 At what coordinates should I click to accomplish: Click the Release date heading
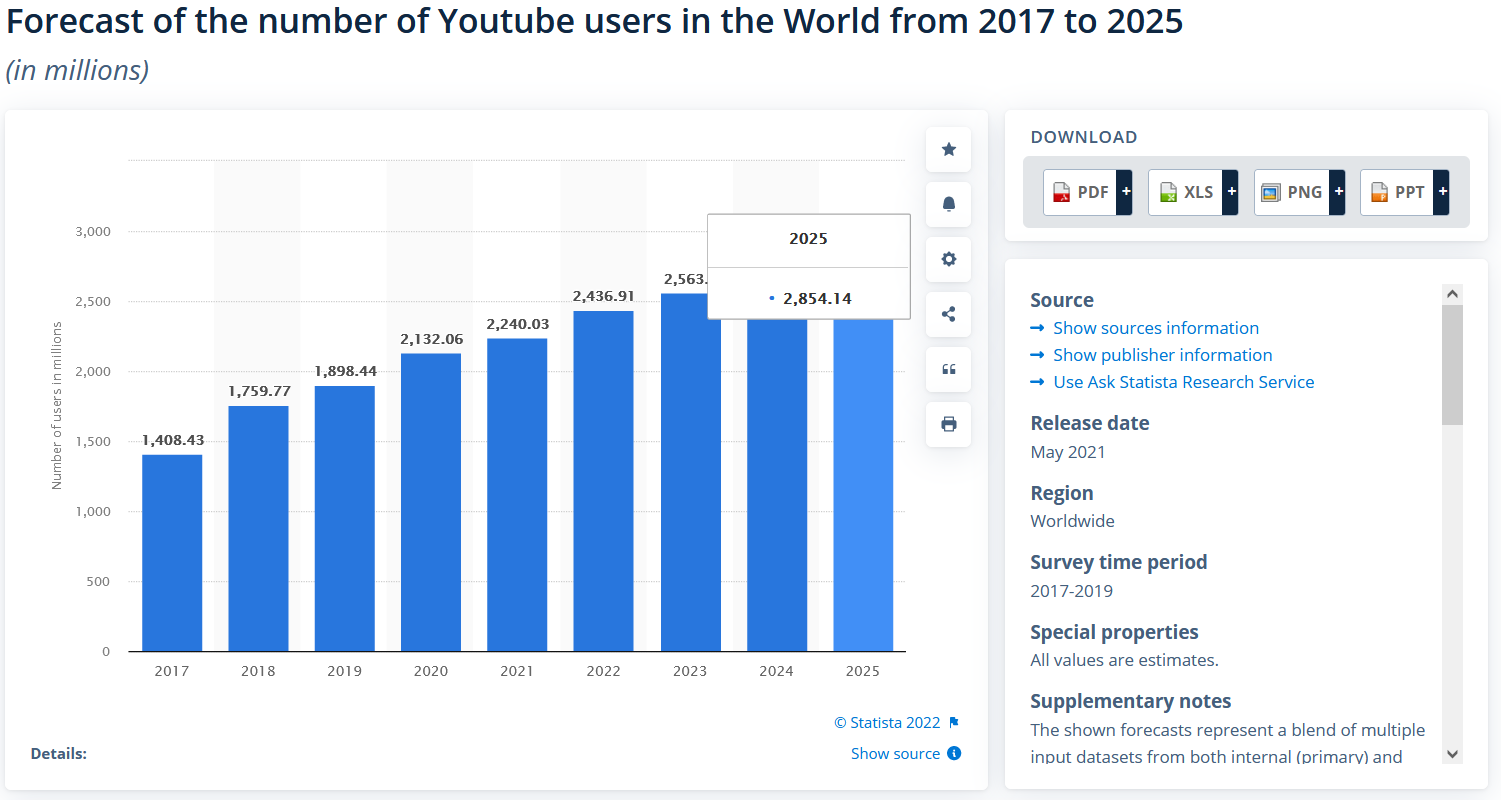1090,423
